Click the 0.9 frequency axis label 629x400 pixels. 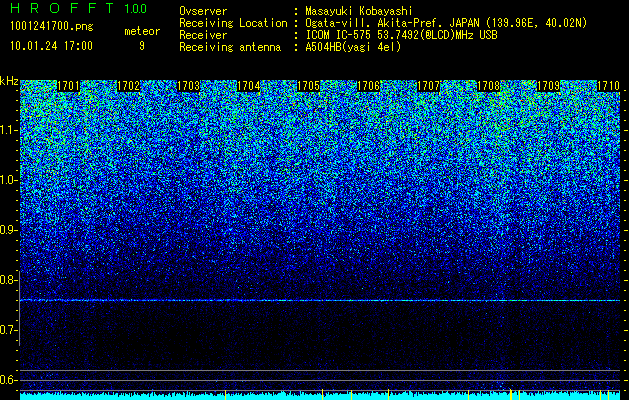point(9,230)
